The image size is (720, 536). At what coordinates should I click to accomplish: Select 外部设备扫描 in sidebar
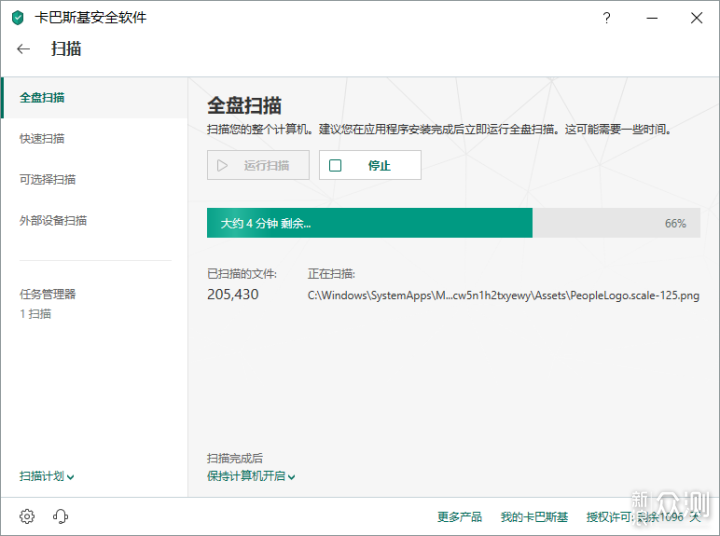click(53, 220)
